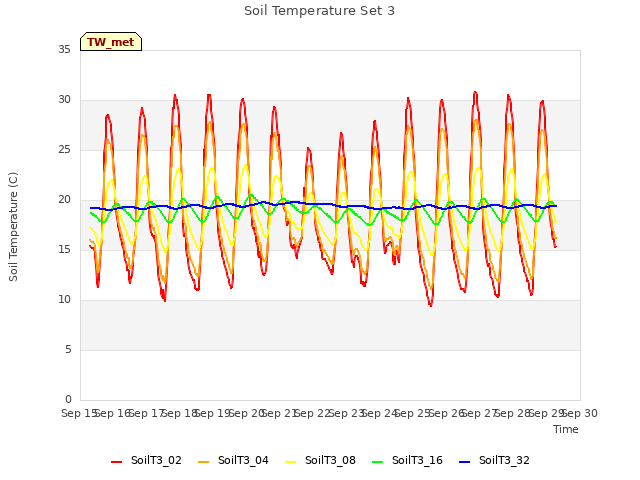Click the Sep 30 x-axis tick label
The width and height of the screenshot is (640, 480).
point(580,413)
